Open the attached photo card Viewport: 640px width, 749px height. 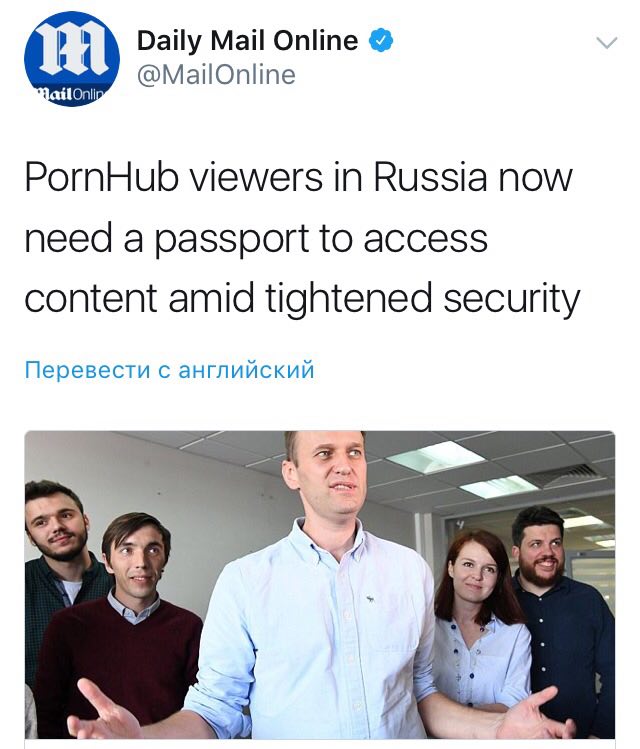point(320,585)
